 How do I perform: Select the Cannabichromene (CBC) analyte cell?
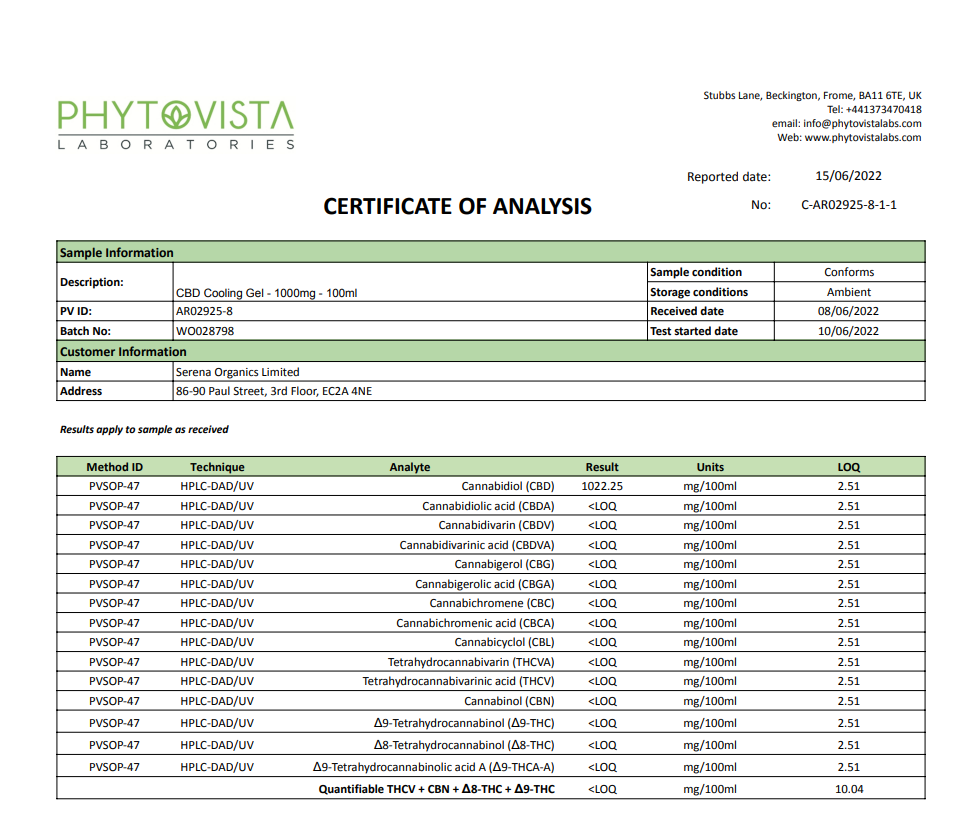(492, 603)
